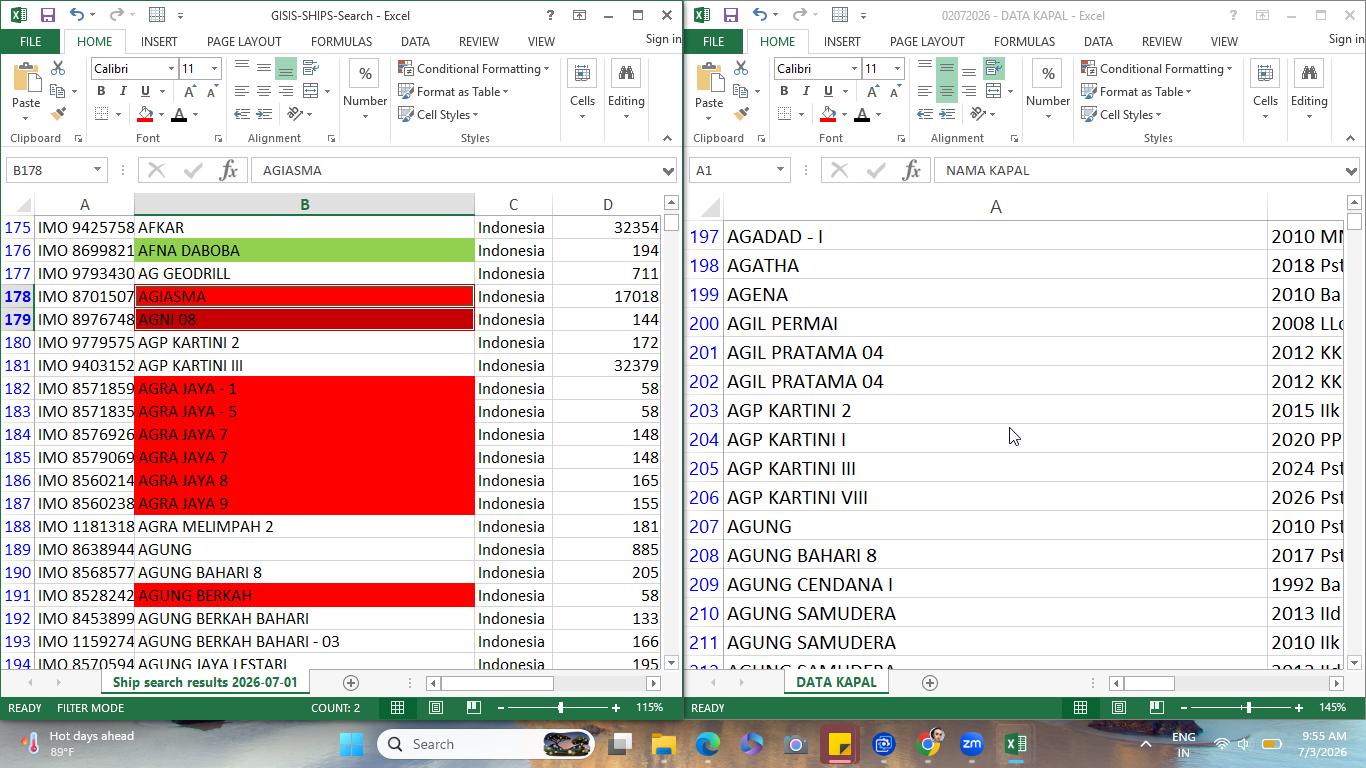This screenshot has width=1366, height=768.
Task: Toggle Underline in left Excel window
Action: 144,91
